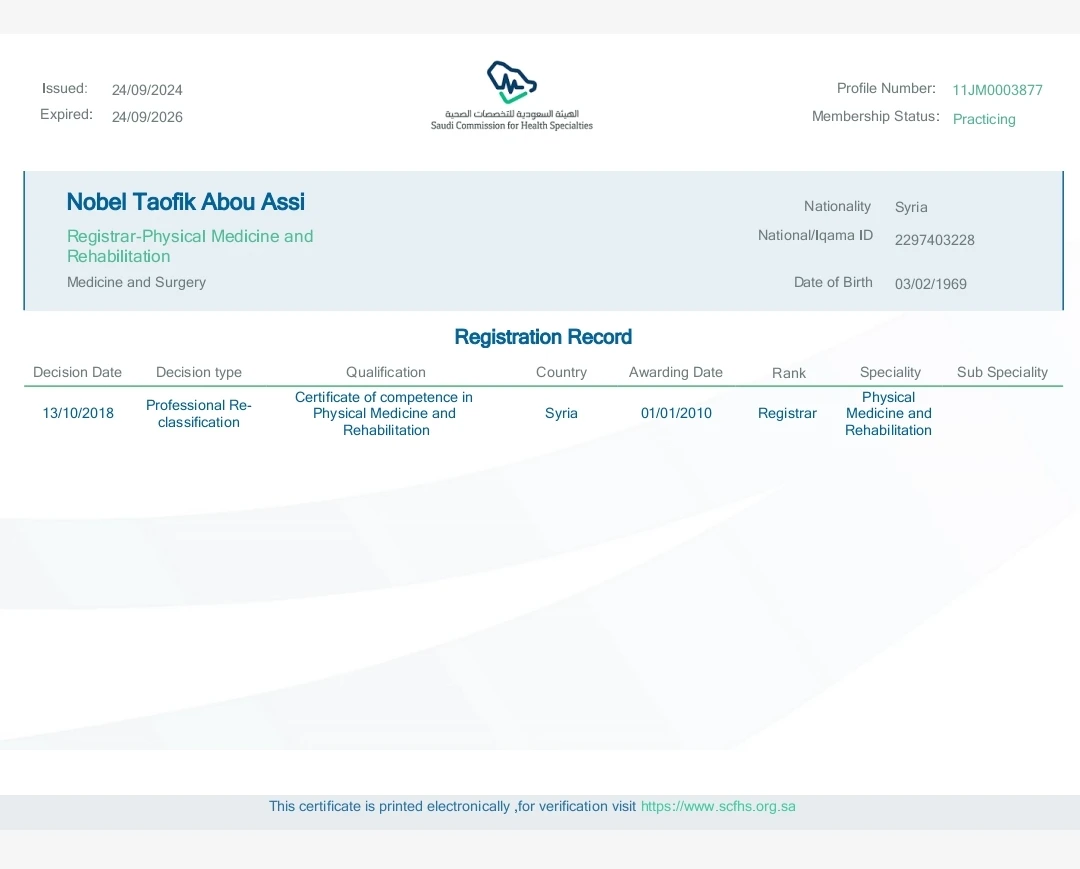
Task: Select the decision date 13/10/2018 cell
Action: 78,413
